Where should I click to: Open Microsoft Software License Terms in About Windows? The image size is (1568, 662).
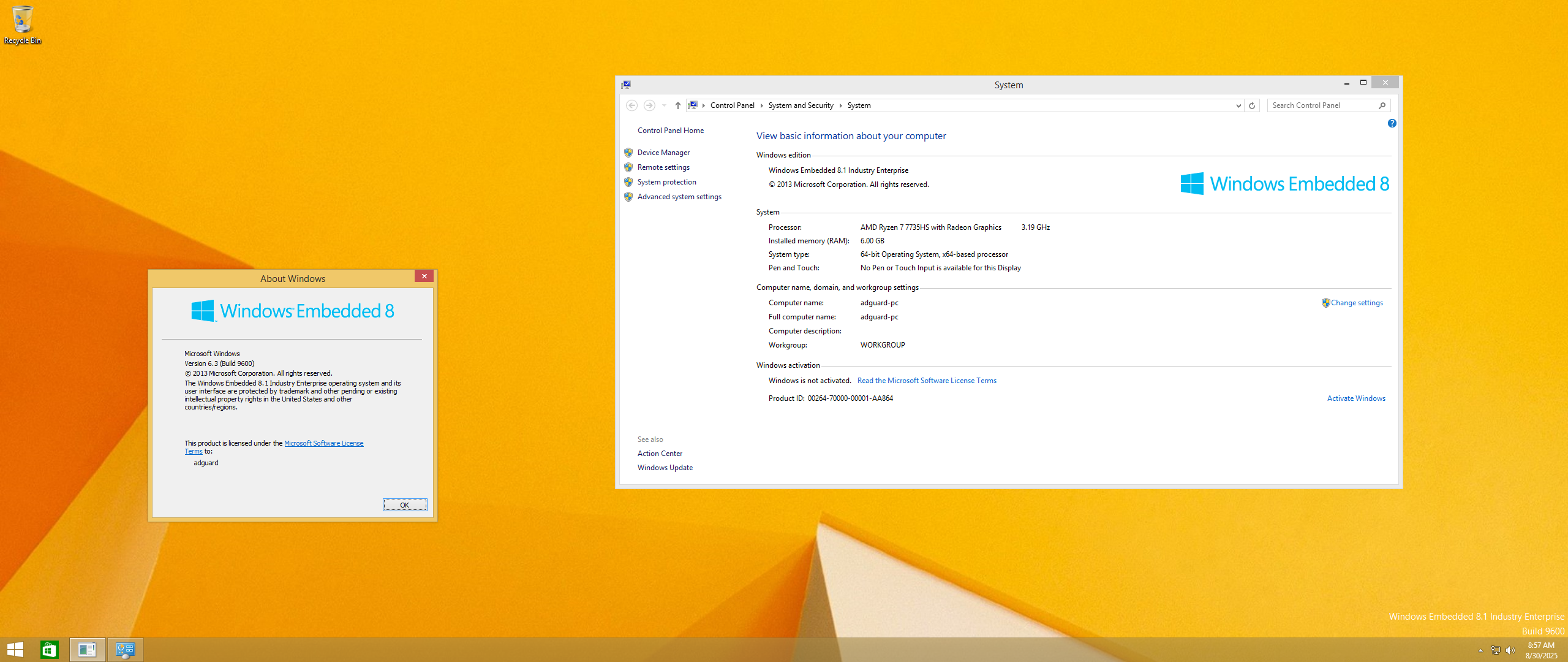coord(323,443)
